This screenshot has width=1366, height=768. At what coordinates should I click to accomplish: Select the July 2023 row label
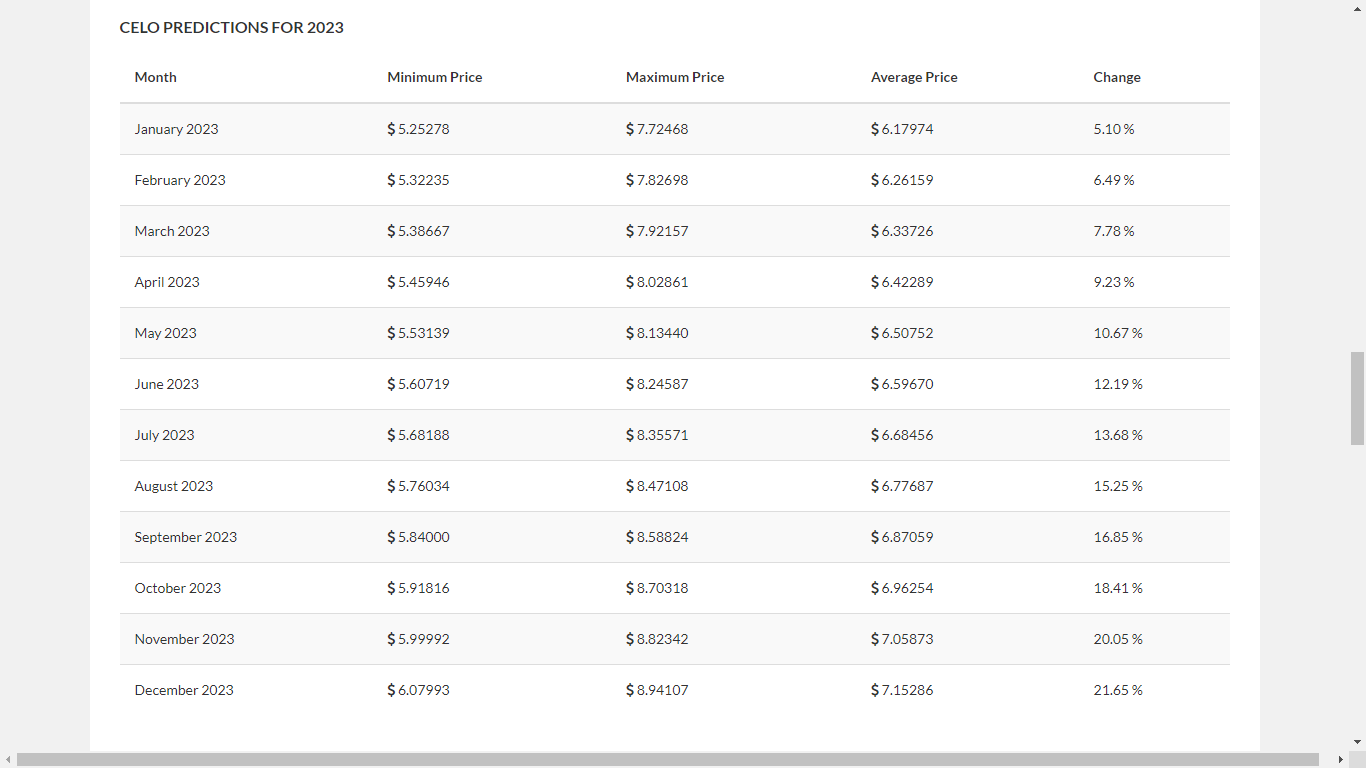point(165,435)
